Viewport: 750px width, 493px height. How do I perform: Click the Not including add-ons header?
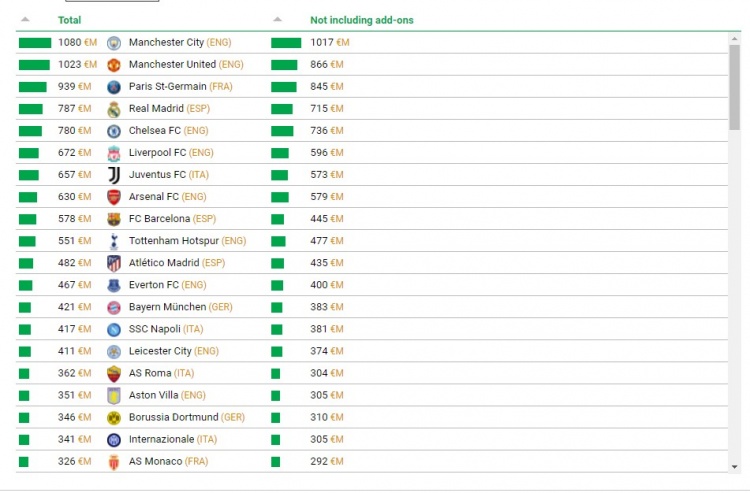(x=361, y=20)
